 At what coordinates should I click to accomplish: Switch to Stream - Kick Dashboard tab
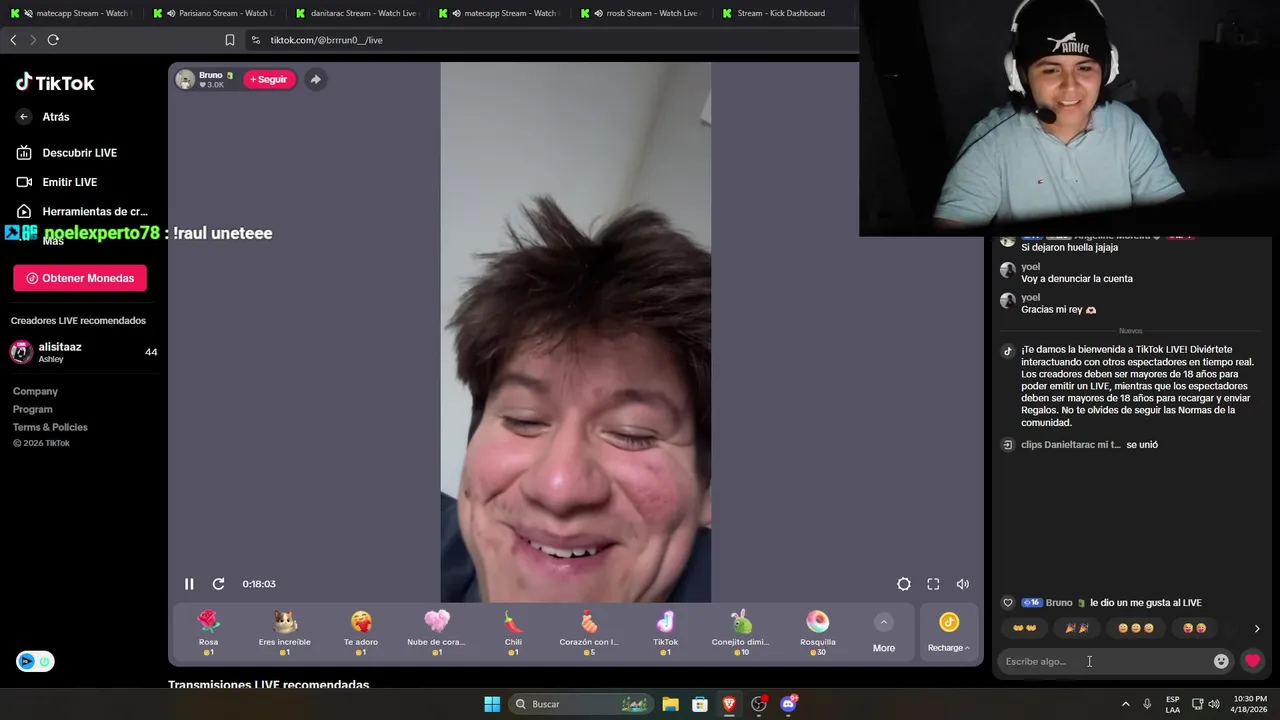(x=786, y=13)
